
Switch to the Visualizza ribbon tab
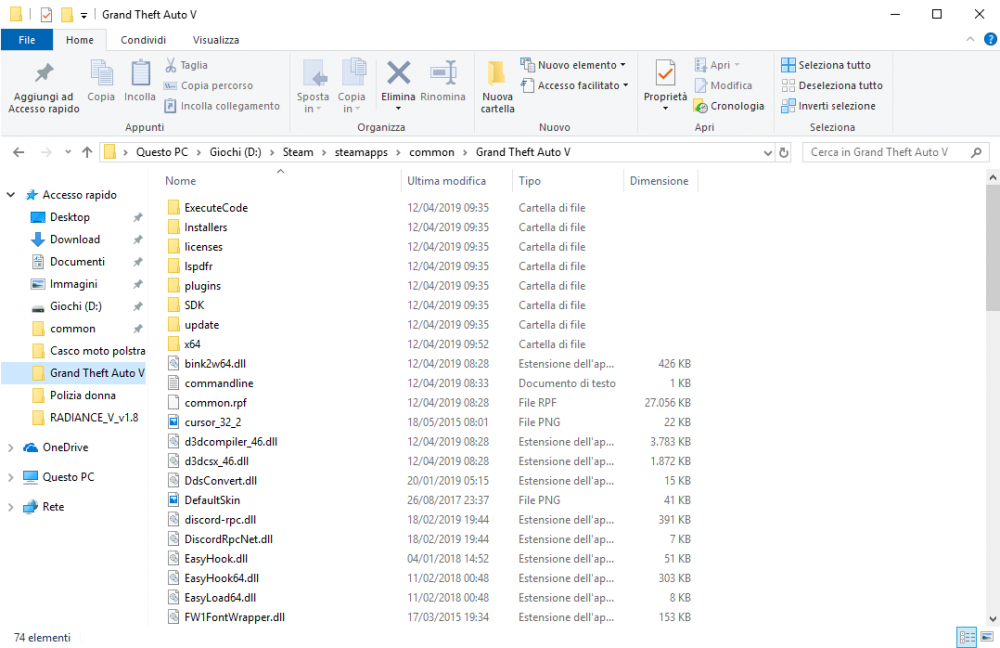(x=216, y=40)
